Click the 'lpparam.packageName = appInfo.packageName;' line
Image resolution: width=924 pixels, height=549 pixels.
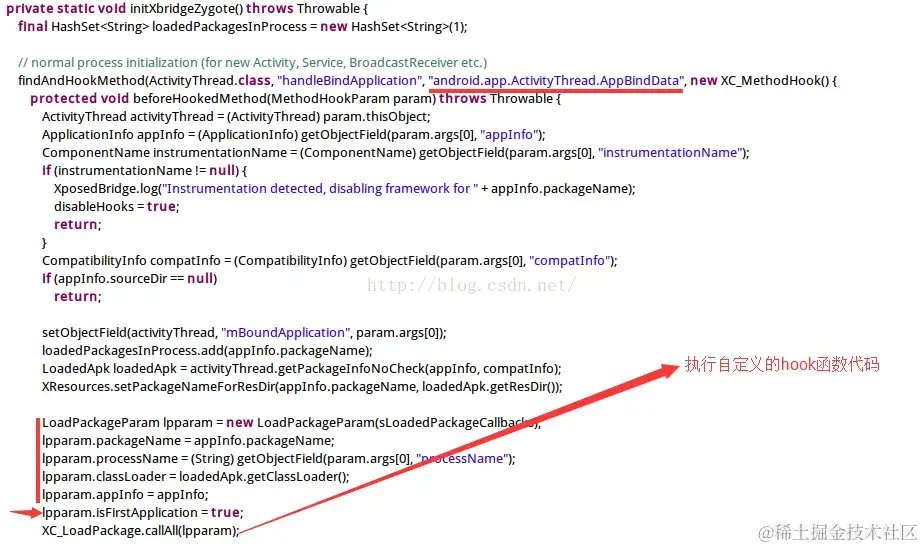[188, 441]
